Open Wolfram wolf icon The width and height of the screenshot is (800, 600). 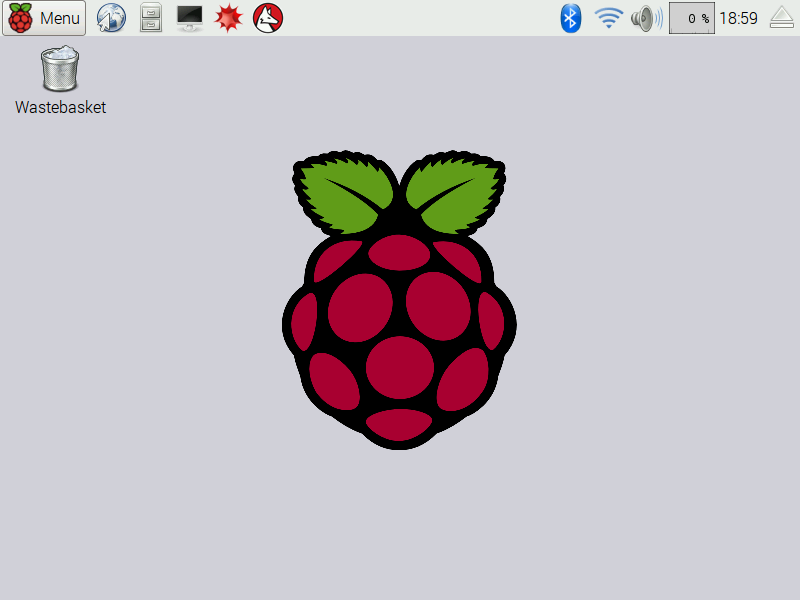(x=268, y=18)
